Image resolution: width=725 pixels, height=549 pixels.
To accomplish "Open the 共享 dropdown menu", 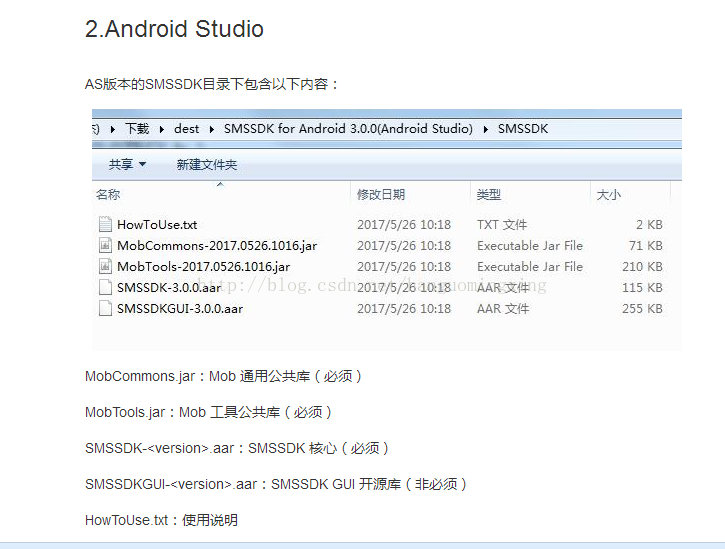I will coord(127,164).
